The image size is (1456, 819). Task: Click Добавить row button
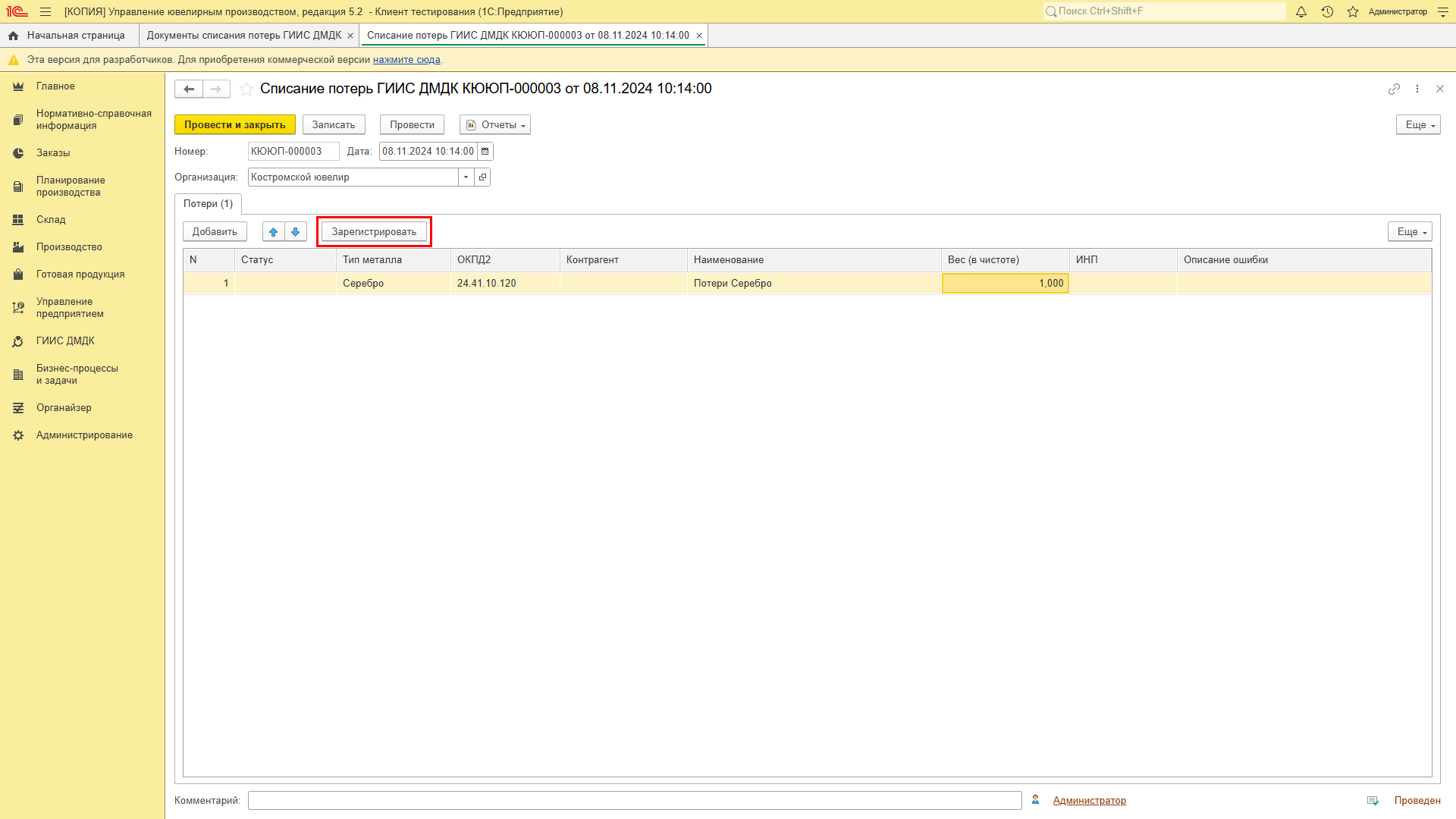click(215, 232)
